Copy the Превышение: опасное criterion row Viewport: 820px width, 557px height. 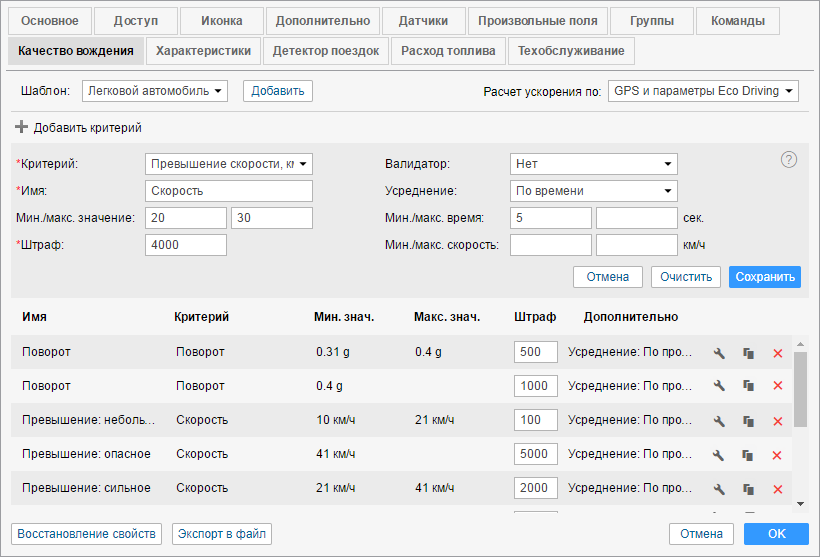(748, 455)
